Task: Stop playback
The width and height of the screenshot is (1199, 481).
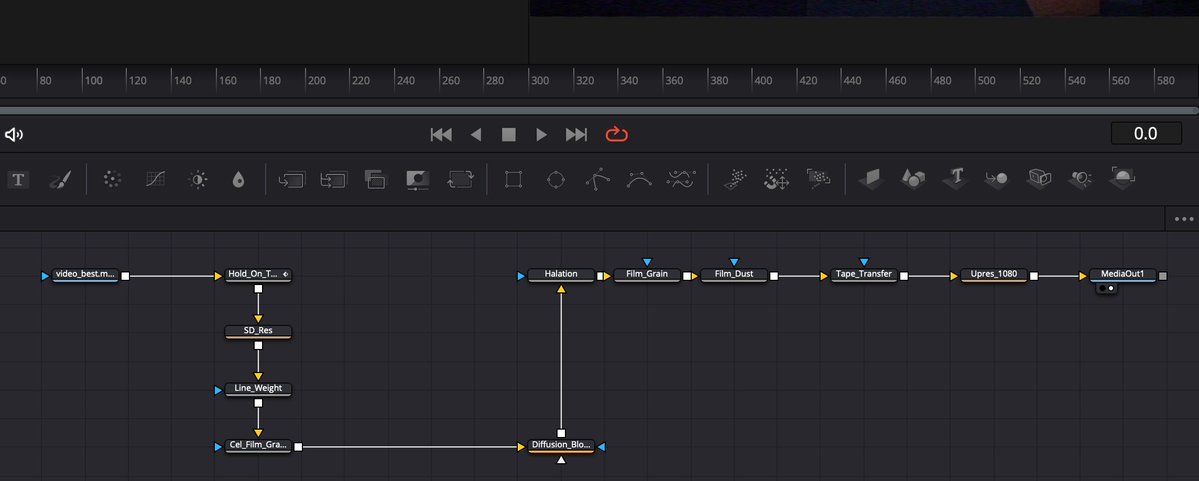Action: point(509,135)
